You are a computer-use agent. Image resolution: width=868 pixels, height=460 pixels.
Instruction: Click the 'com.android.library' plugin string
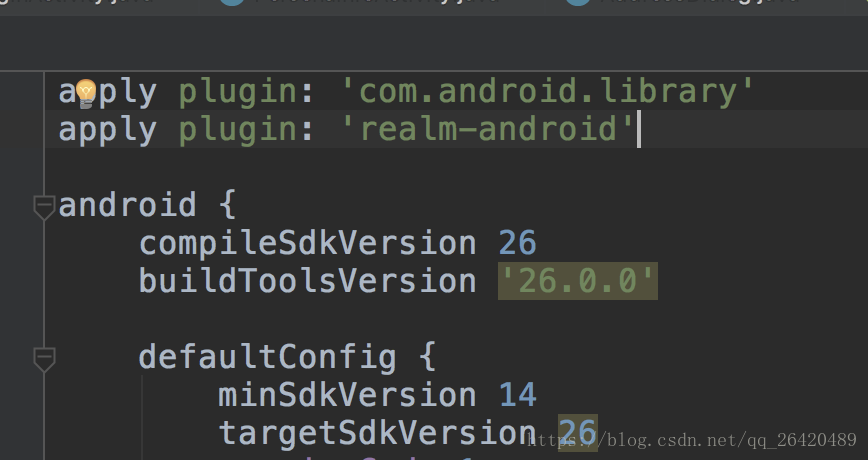(548, 91)
